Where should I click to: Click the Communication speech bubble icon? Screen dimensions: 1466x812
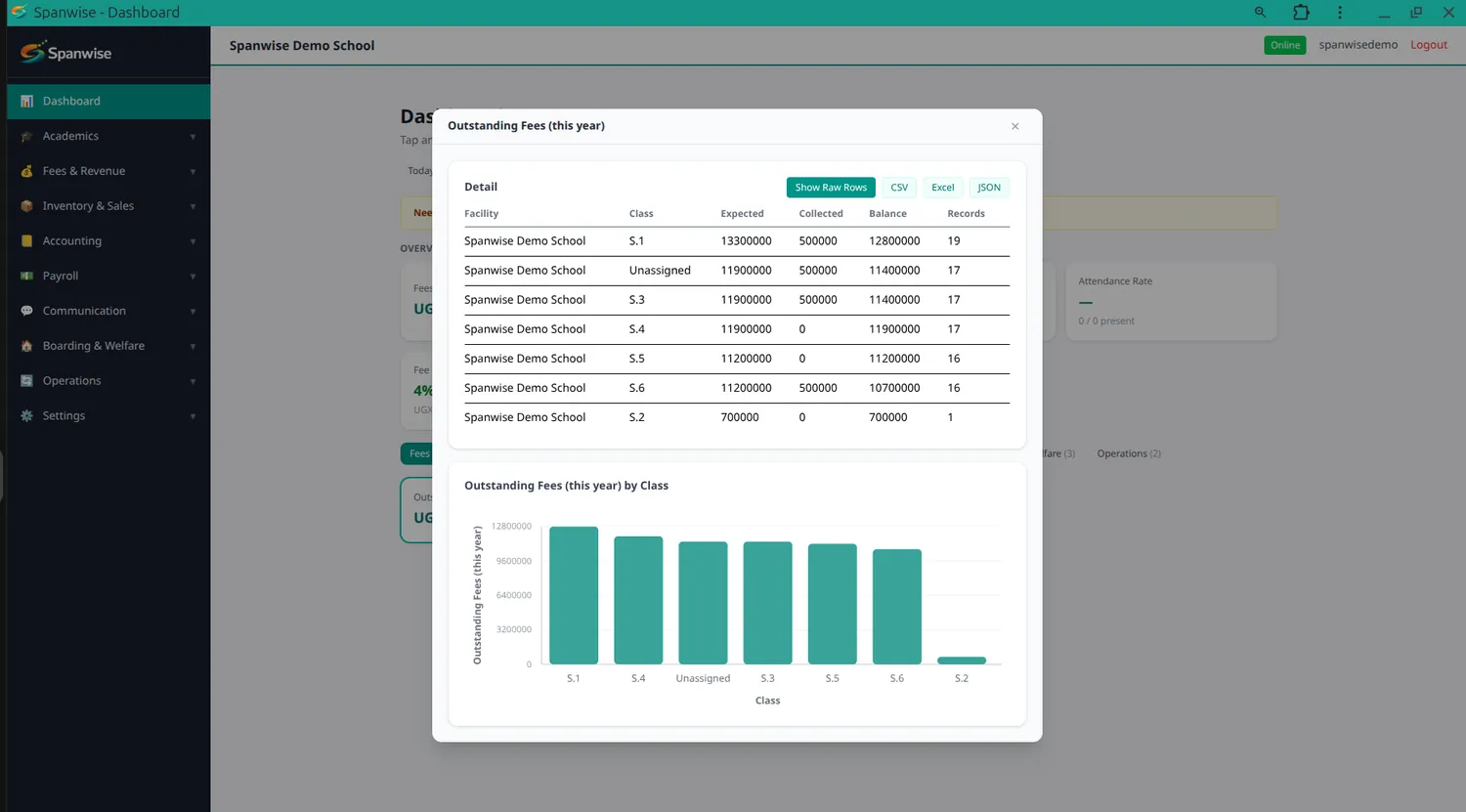pyautogui.click(x=27, y=312)
